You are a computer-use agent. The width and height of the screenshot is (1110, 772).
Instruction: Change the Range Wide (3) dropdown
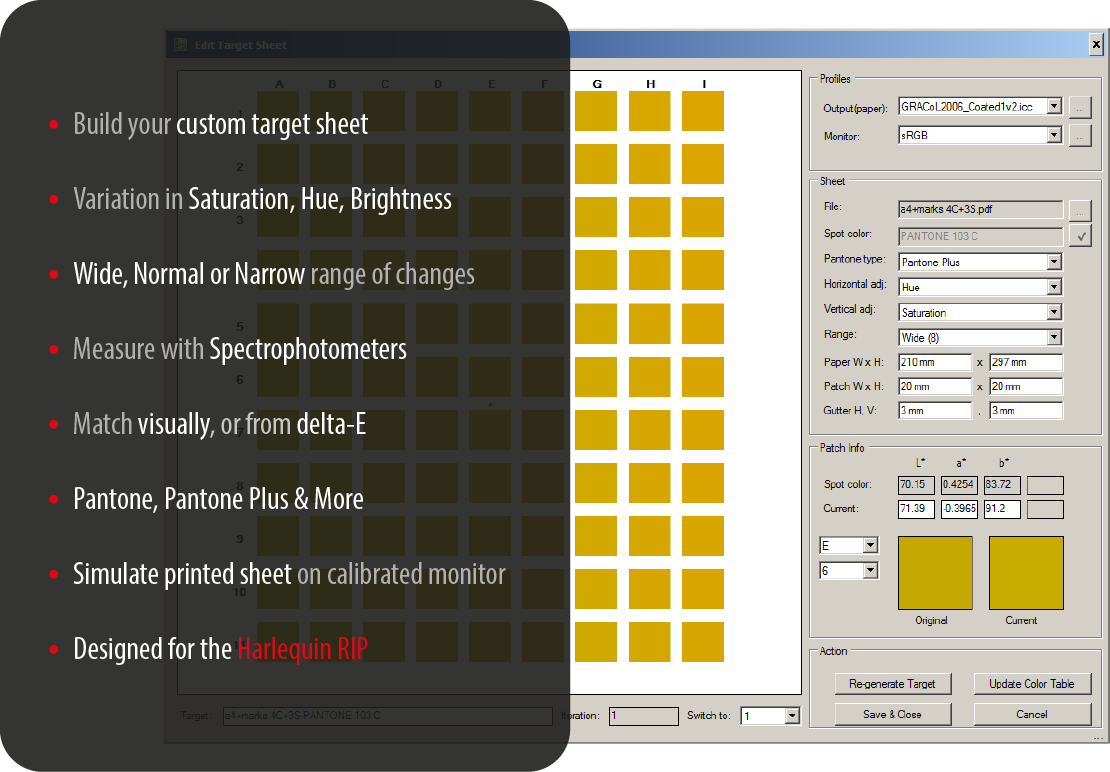pos(1053,338)
